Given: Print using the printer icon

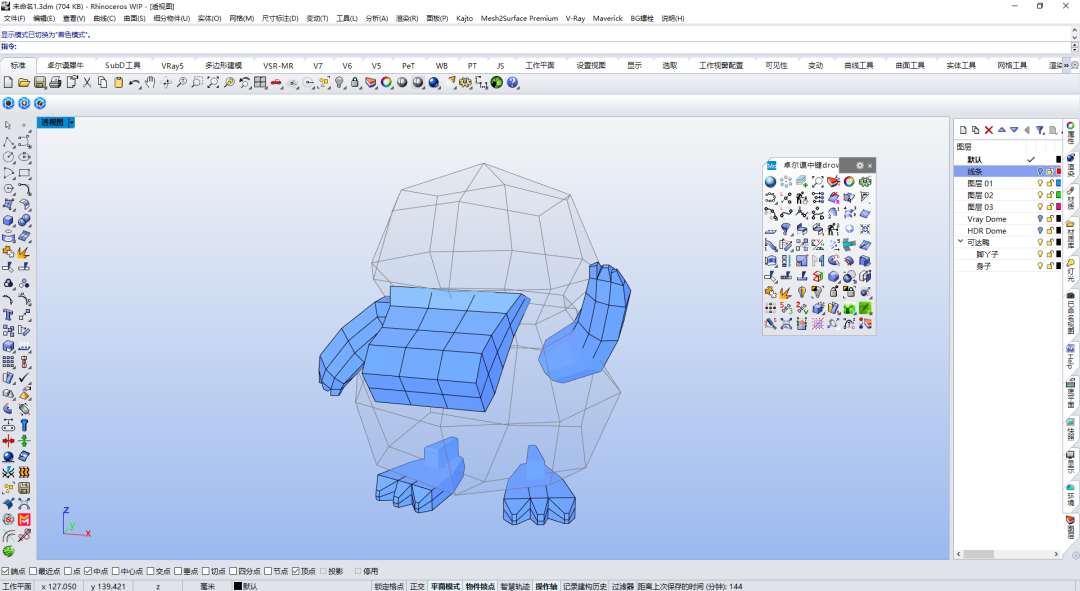Looking at the screenshot, I should click(x=55, y=83).
